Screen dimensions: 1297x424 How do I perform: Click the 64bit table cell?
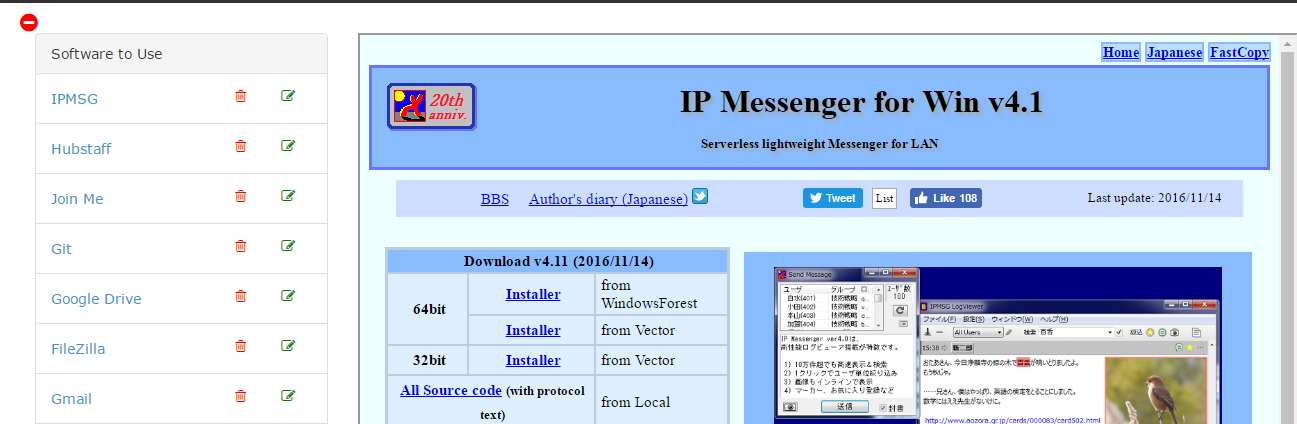[x=429, y=309]
